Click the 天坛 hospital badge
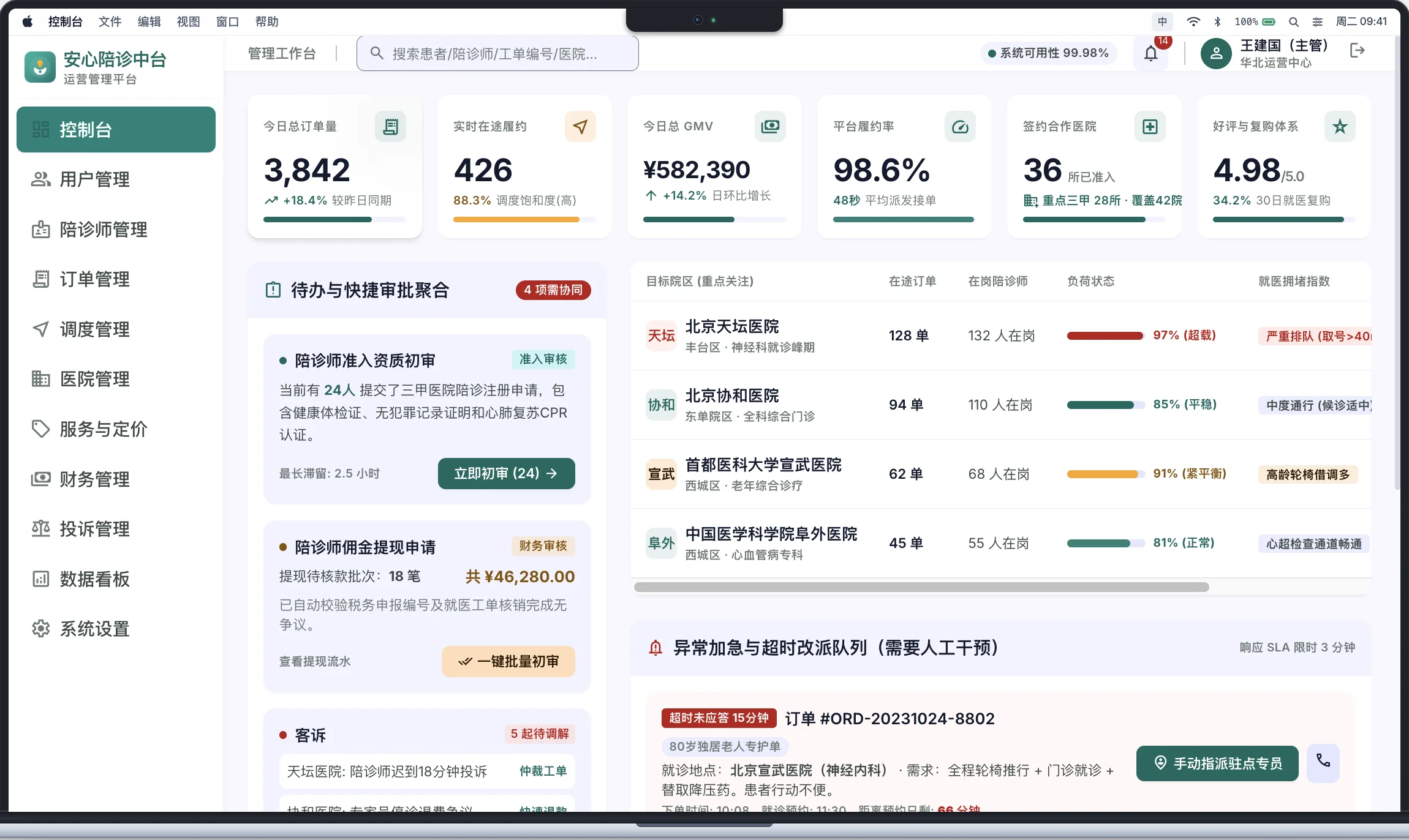This screenshot has width=1409, height=840. (x=661, y=336)
